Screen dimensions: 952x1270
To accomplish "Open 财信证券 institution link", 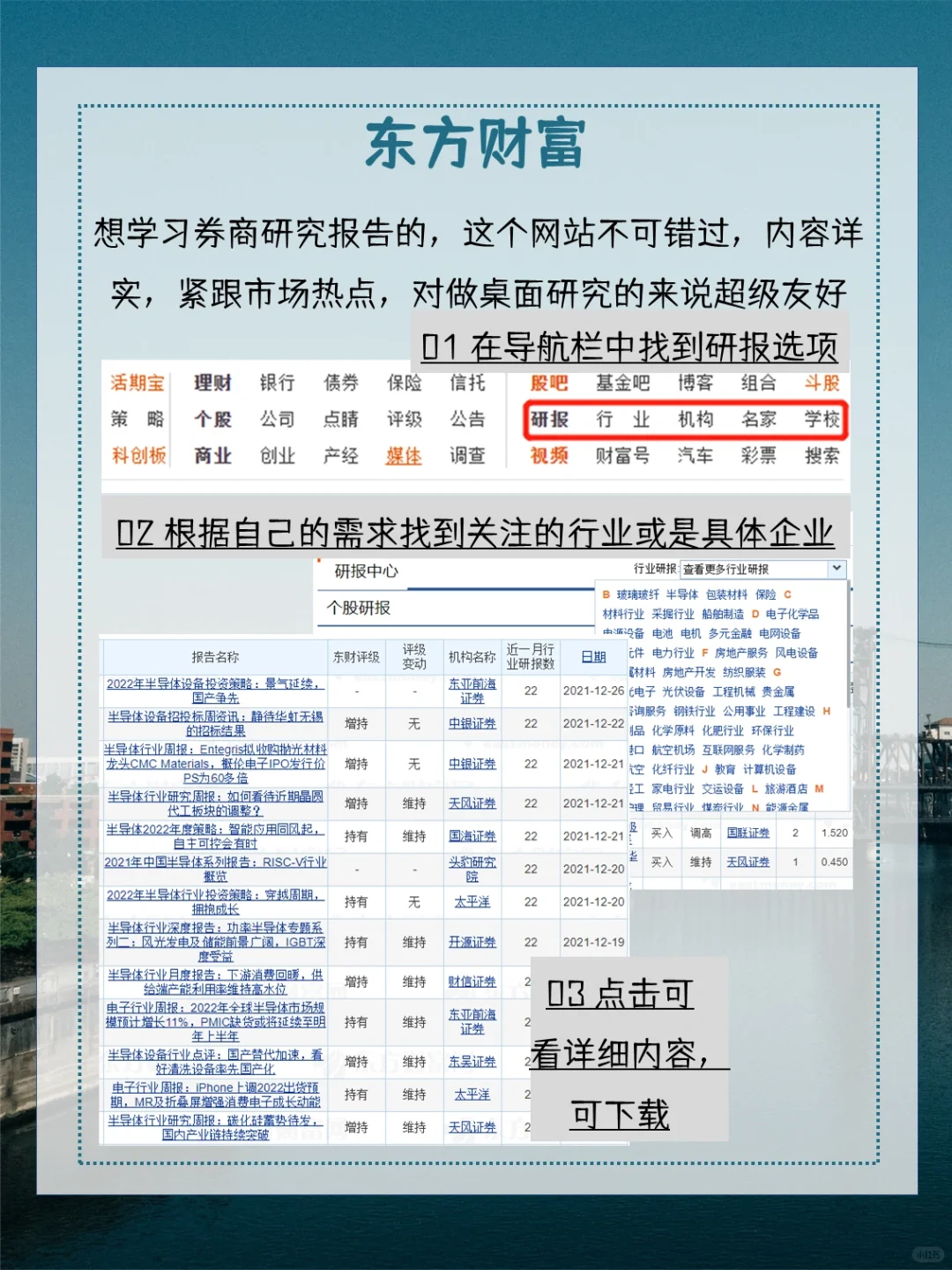I will click(472, 982).
